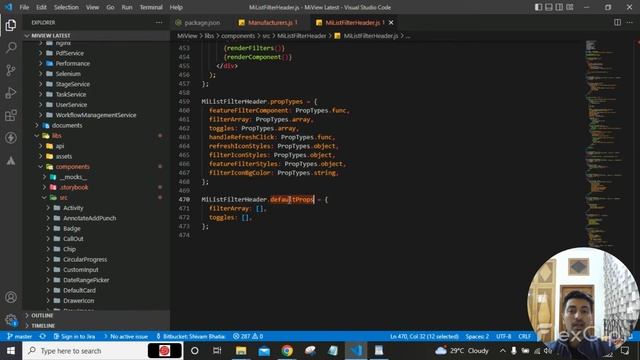Open customize layout icon in title bar
Screen dimensions: 640x360
(570, 7)
